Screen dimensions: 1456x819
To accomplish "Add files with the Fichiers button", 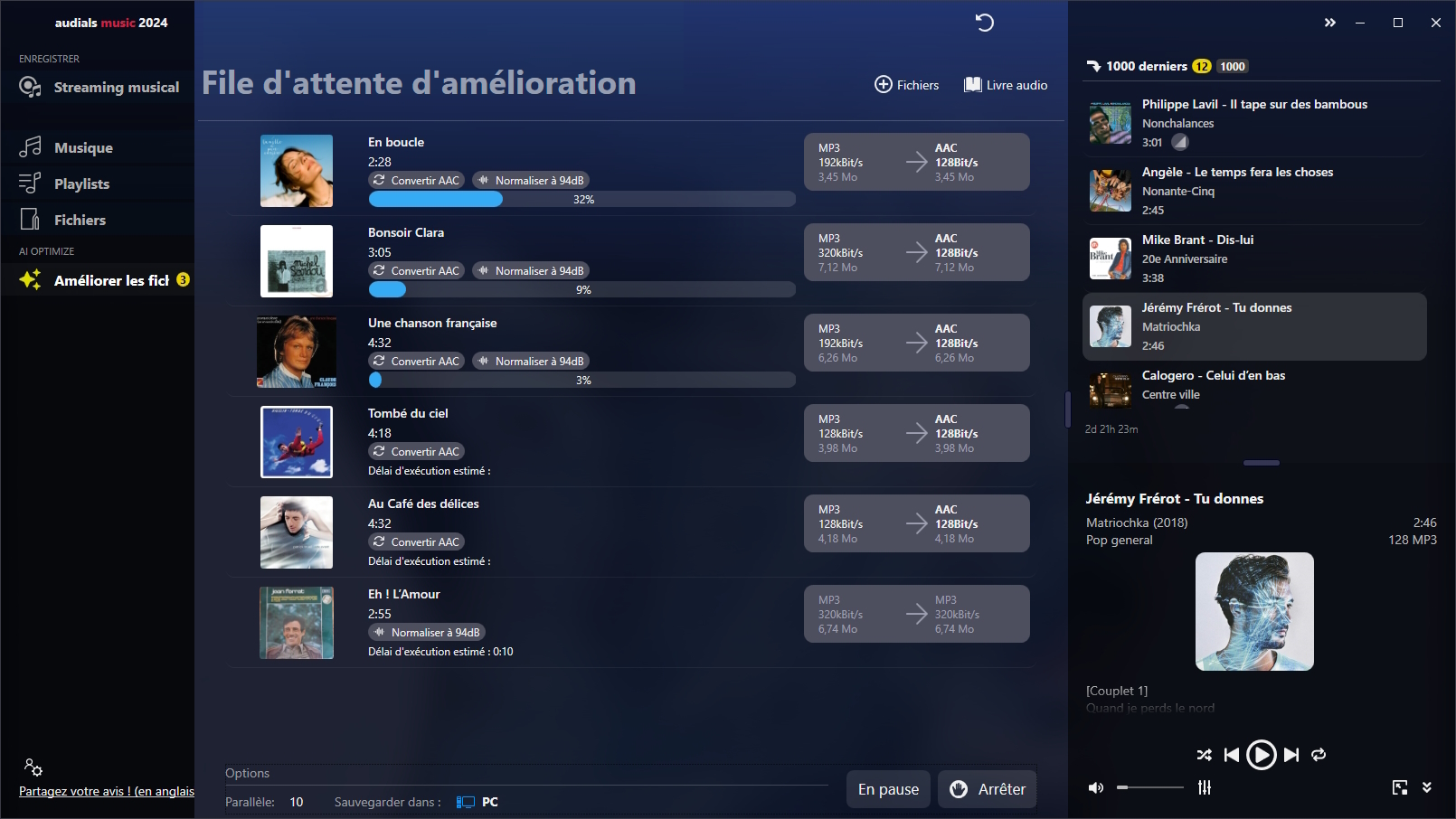I will [x=907, y=85].
